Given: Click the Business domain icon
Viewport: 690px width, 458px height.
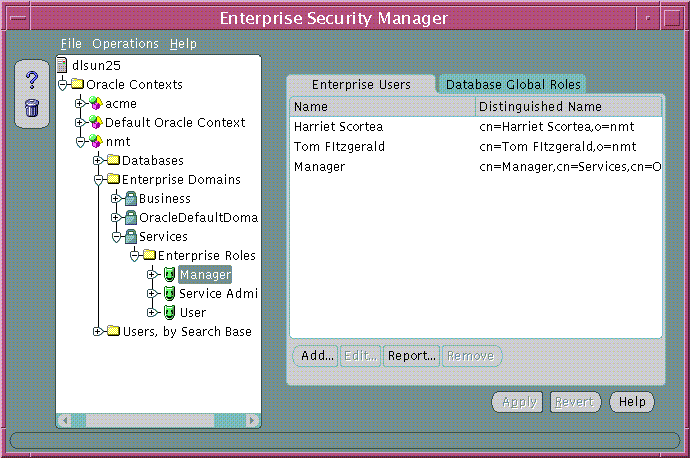Looking at the screenshot, I should pyautogui.click(x=131, y=199).
